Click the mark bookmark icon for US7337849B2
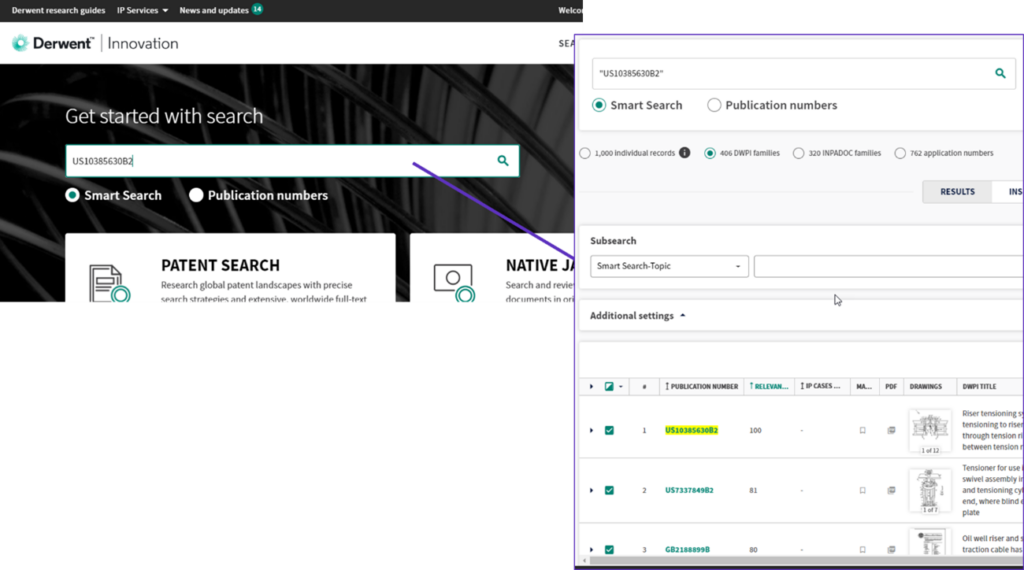The width and height of the screenshot is (1024, 570). coord(863,490)
